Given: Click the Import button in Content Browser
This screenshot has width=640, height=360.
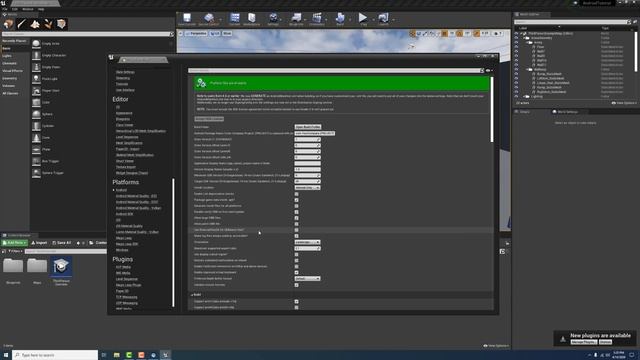Looking at the screenshot, I should click(40, 243).
